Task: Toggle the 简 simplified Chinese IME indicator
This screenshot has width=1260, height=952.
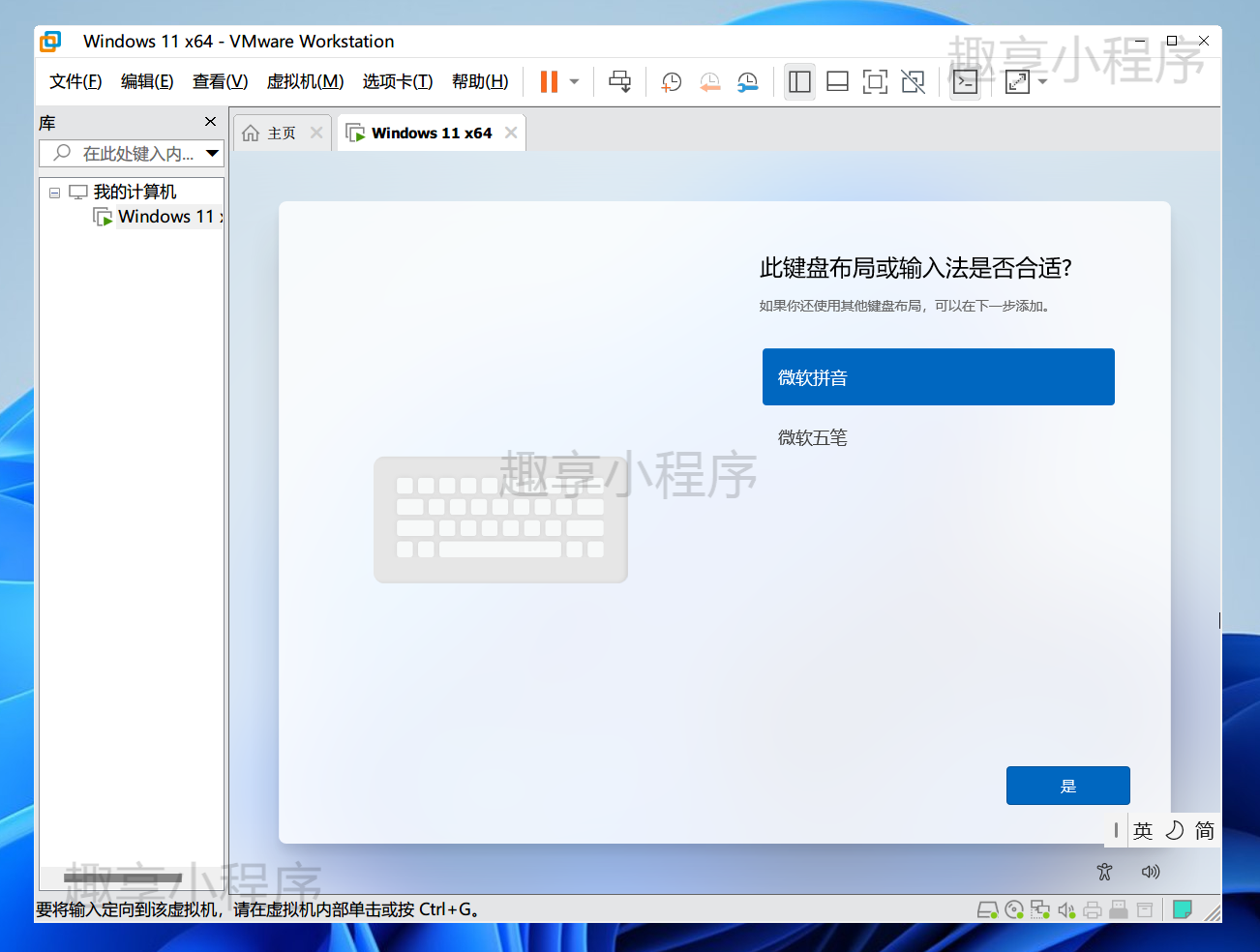Action: [x=1205, y=831]
